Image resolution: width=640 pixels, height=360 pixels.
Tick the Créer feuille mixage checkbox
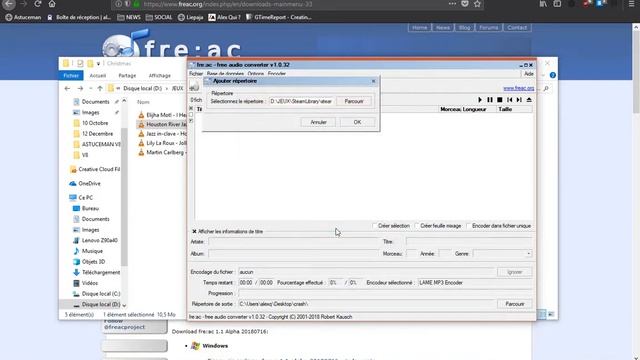coord(417,226)
